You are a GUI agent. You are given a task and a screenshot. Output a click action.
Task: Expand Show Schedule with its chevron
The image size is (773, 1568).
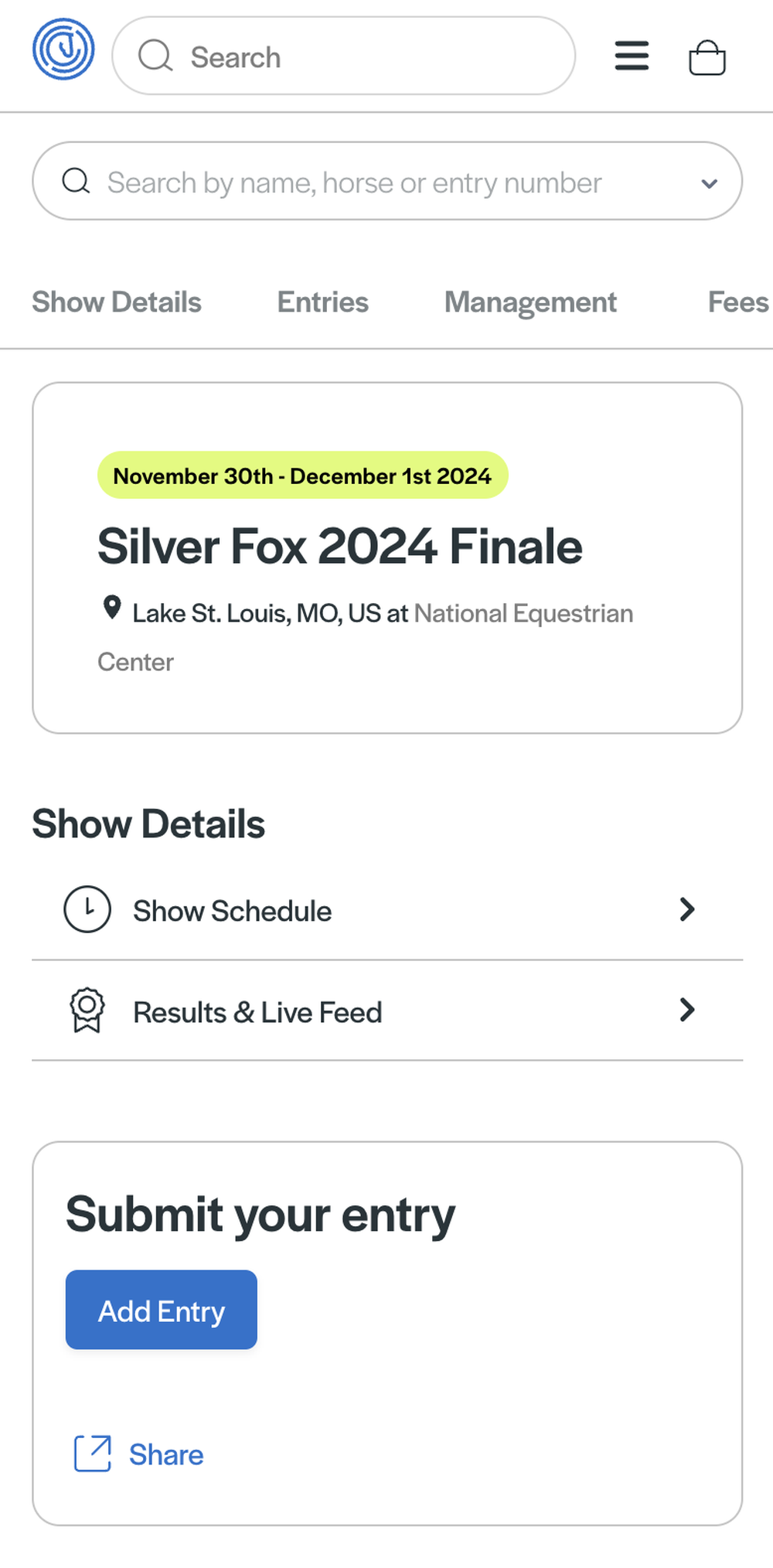[x=687, y=909]
